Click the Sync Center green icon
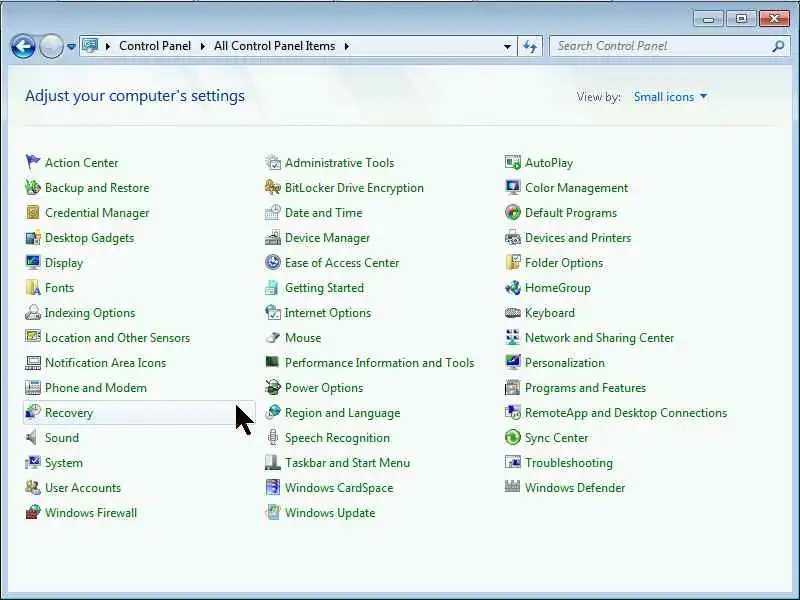The height and width of the screenshot is (600, 800). [x=513, y=437]
